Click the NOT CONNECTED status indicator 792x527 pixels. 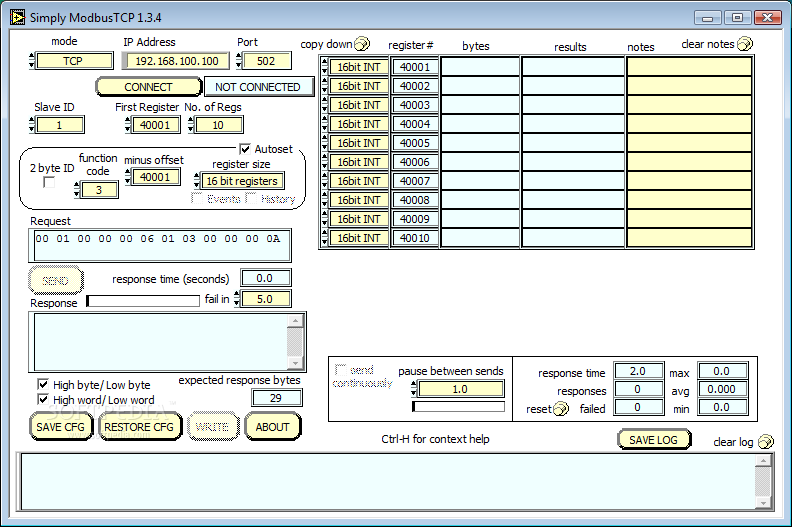click(x=259, y=87)
